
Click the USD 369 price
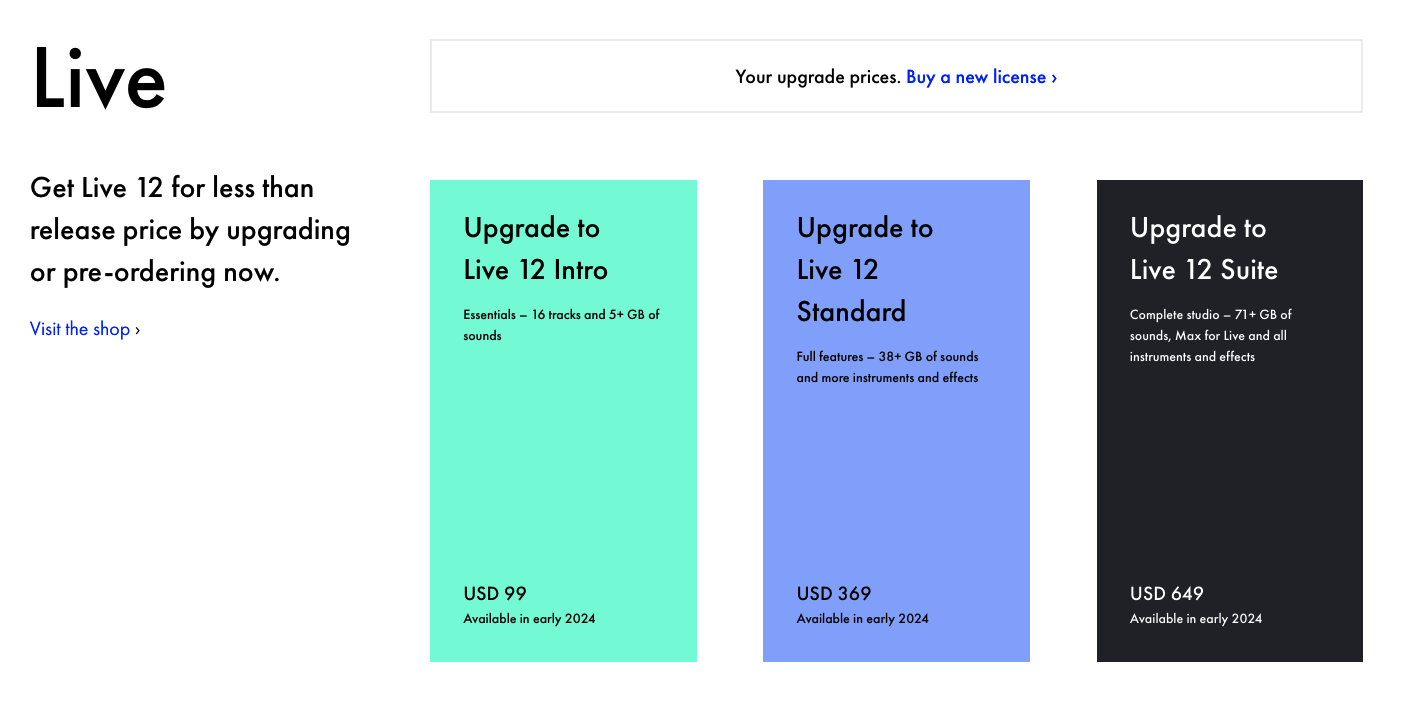(x=833, y=593)
